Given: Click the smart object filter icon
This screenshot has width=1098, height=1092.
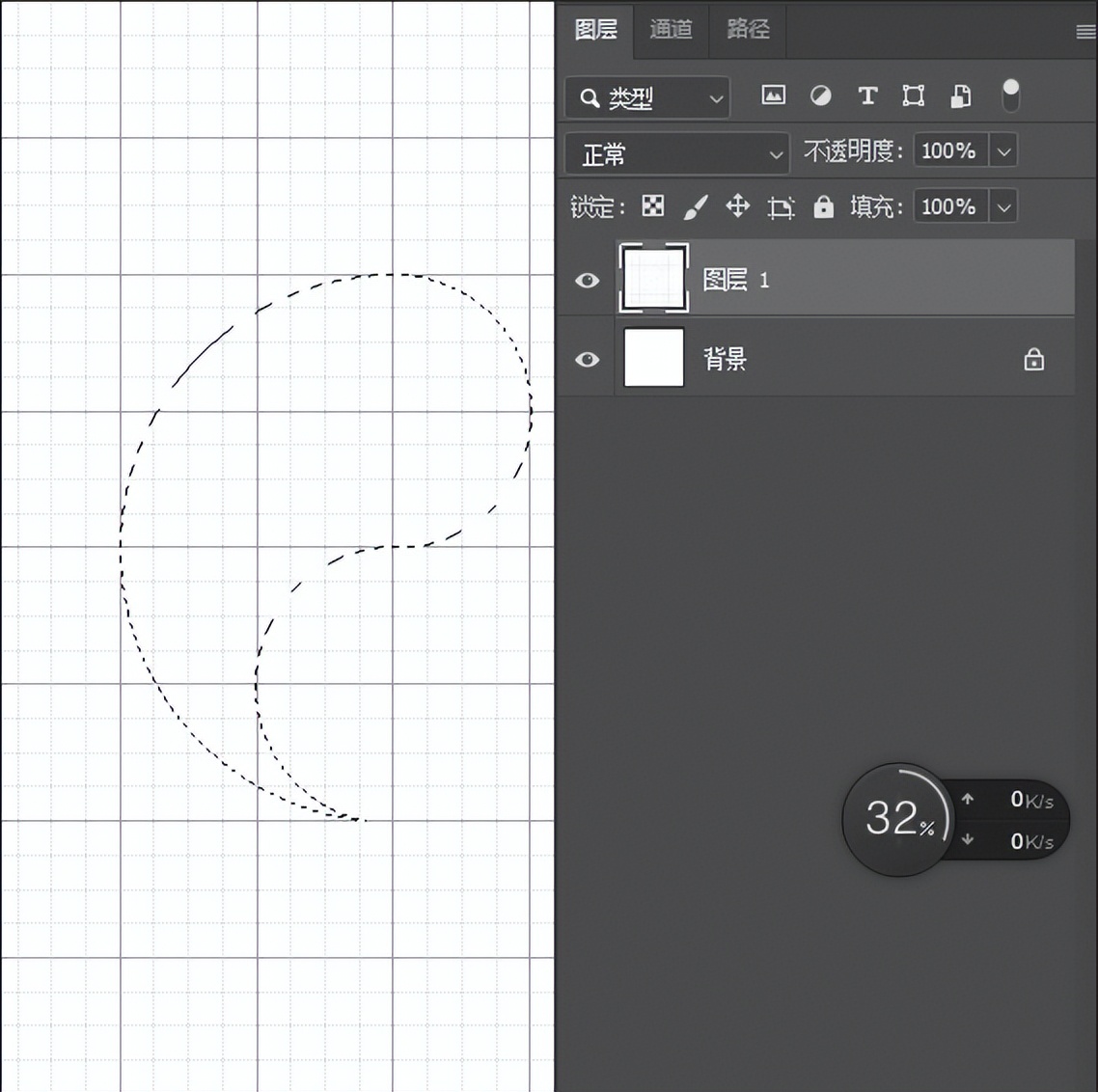Looking at the screenshot, I should pos(959,96).
